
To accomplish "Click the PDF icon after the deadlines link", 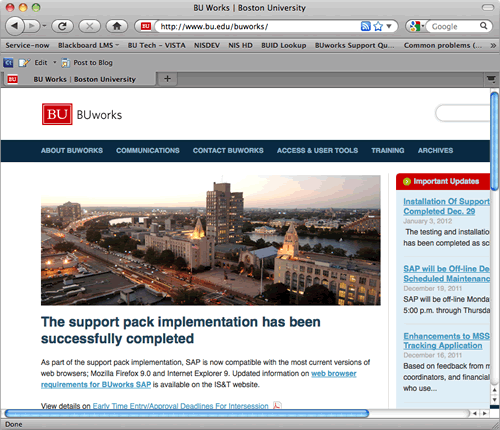I will (x=277, y=405).
